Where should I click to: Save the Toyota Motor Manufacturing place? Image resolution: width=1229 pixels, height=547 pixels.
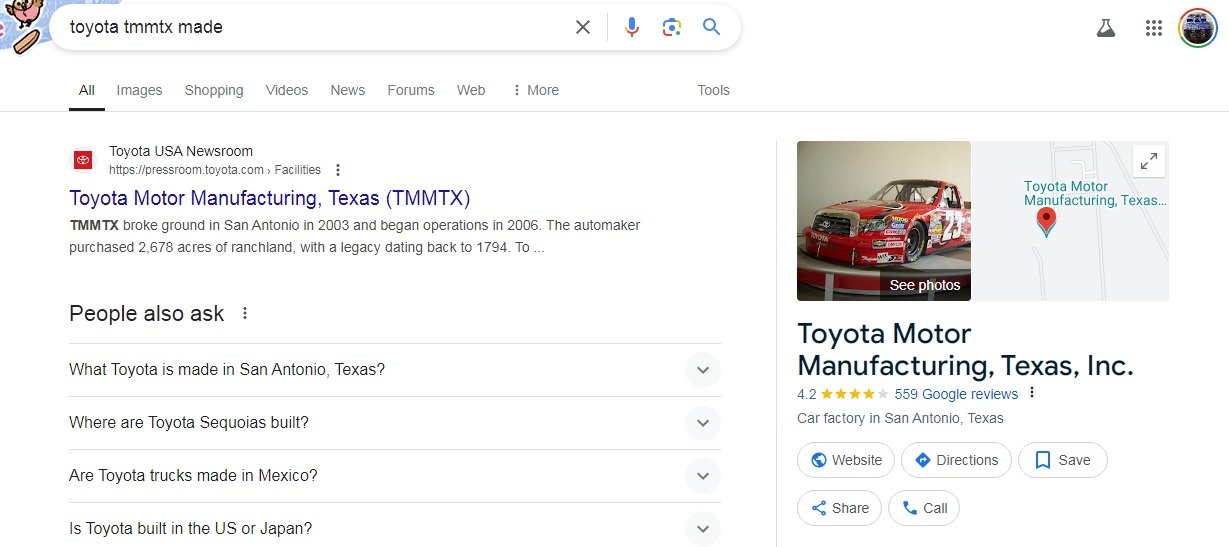coord(1062,460)
